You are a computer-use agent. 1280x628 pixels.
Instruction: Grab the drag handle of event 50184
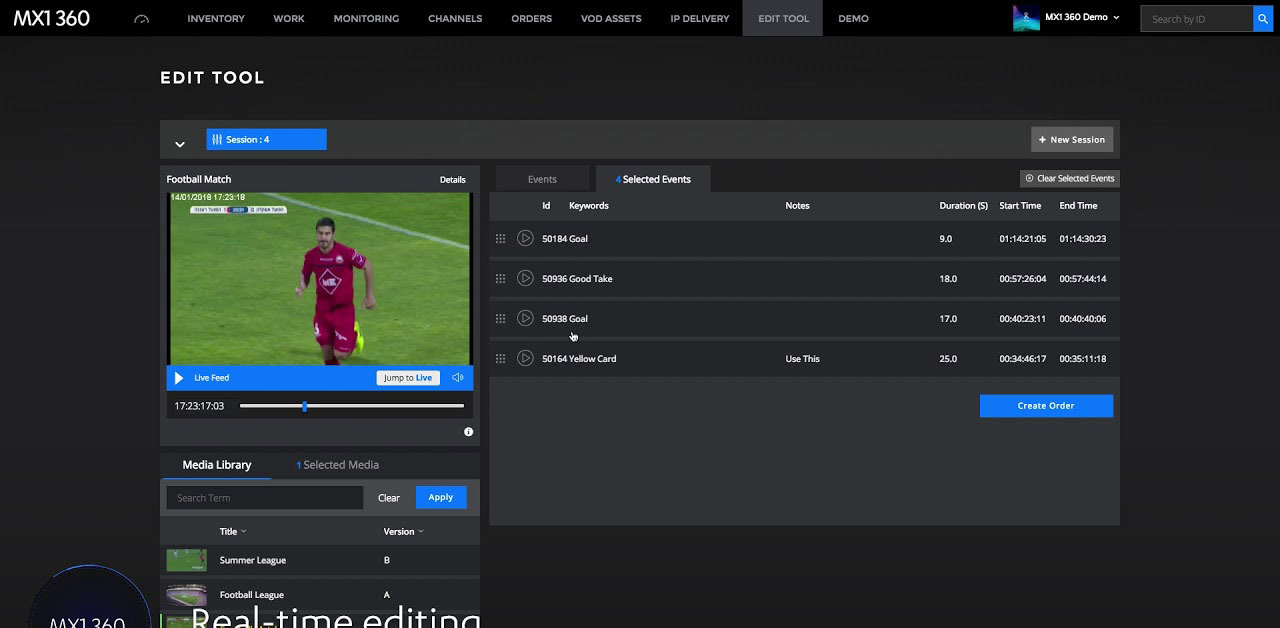coord(501,239)
